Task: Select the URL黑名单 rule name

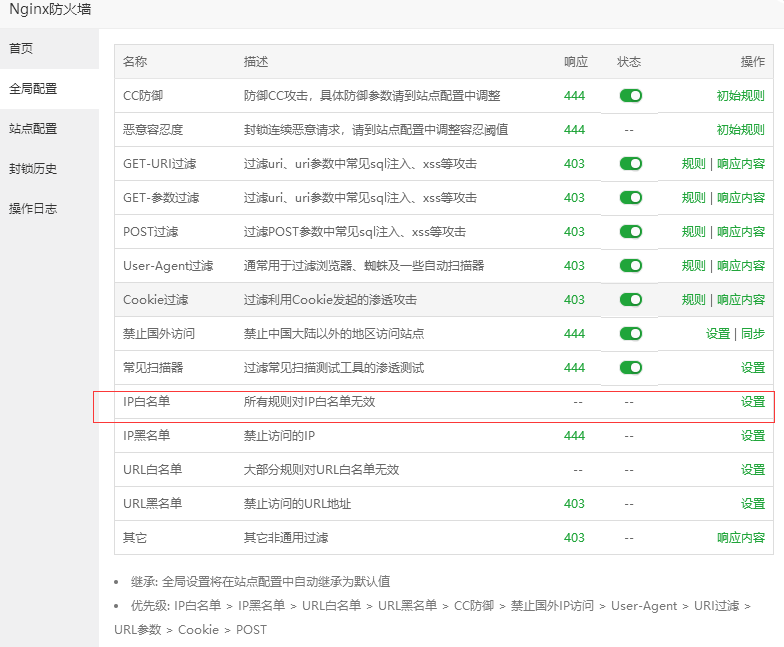Action: click(152, 504)
